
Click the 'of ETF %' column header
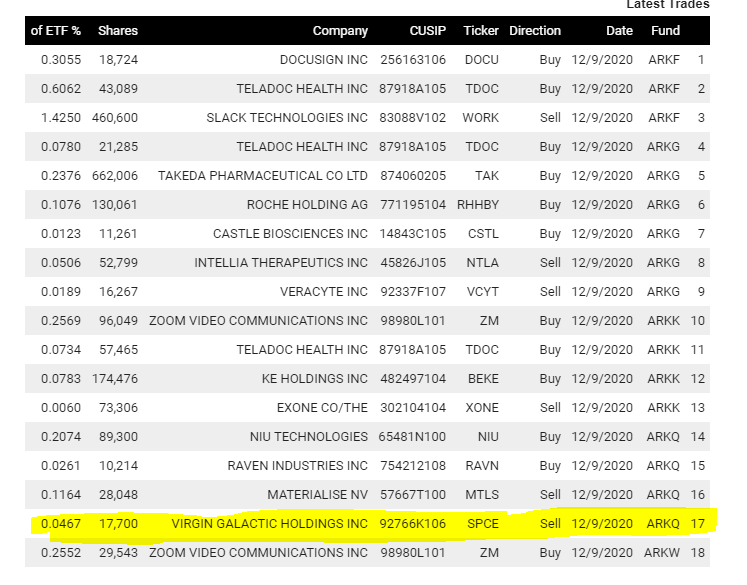tap(56, 31)
